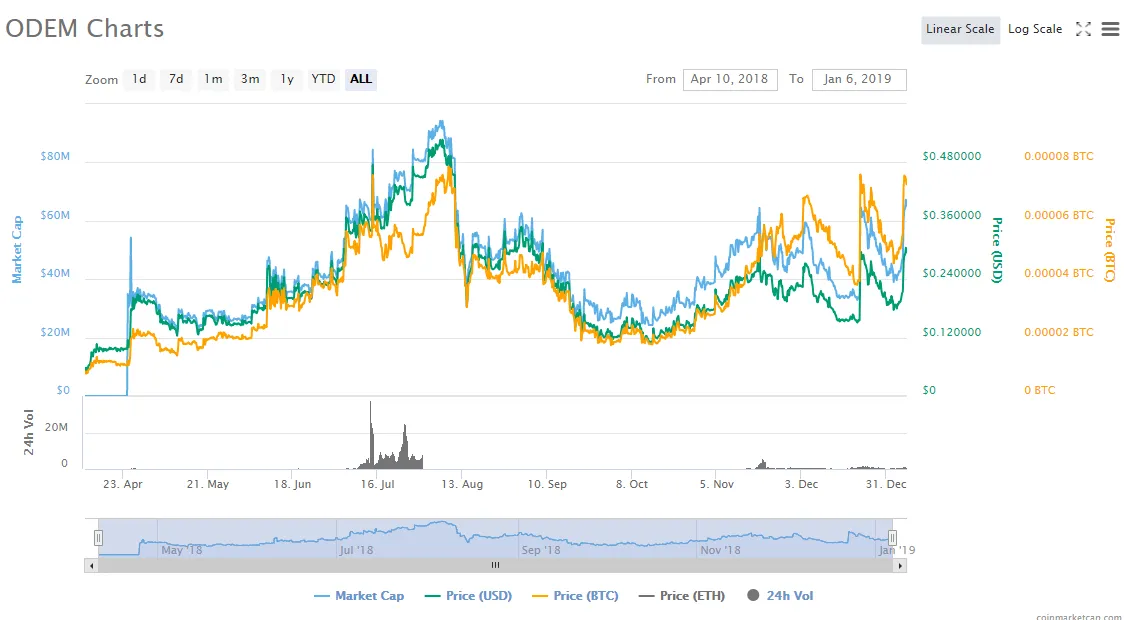Click the navigator scrollbar center grip
The width and height of the screenshot is (1124, 620).
[x=495, y=566]
